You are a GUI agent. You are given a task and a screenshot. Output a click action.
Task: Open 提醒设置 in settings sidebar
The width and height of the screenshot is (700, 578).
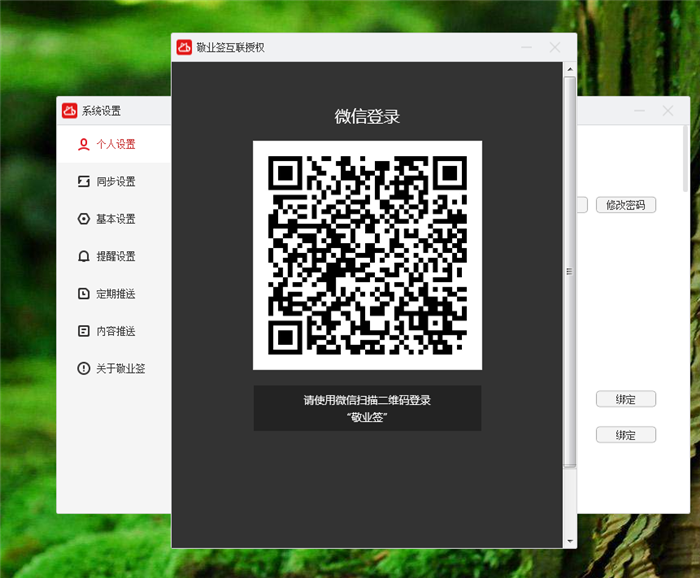[114, 256]
